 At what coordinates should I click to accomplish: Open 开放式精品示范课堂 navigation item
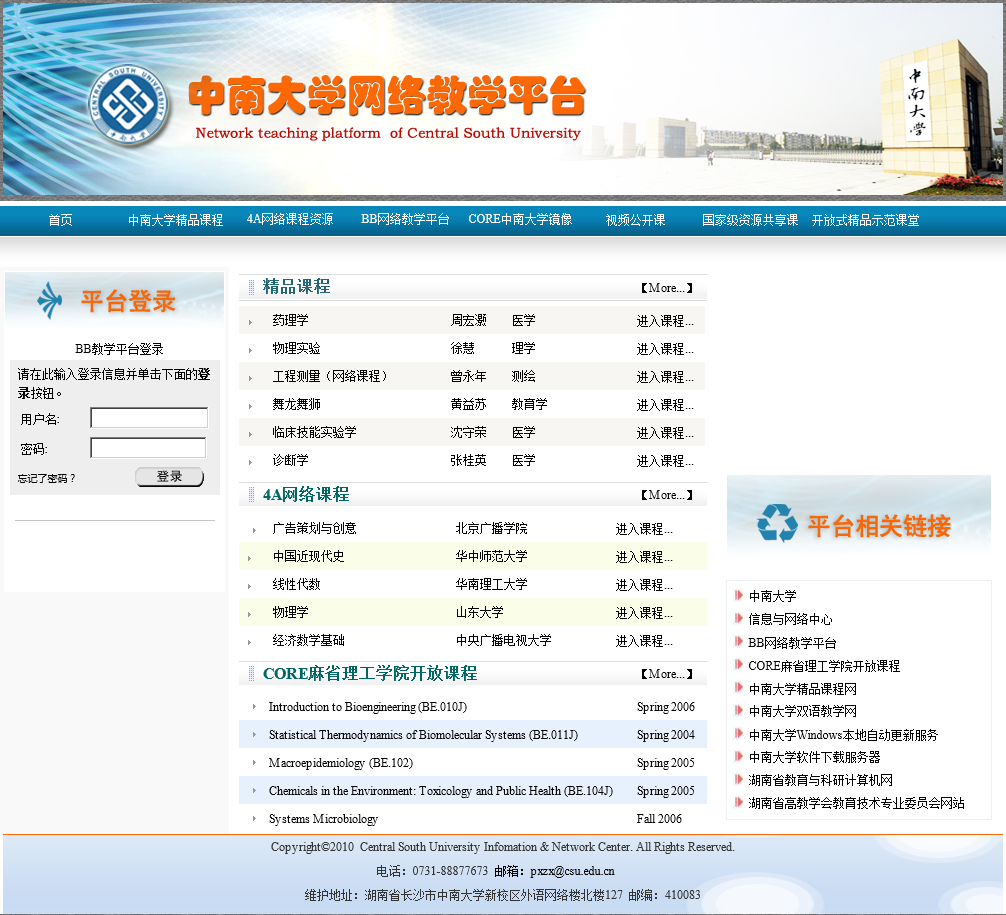click(865, 220)
